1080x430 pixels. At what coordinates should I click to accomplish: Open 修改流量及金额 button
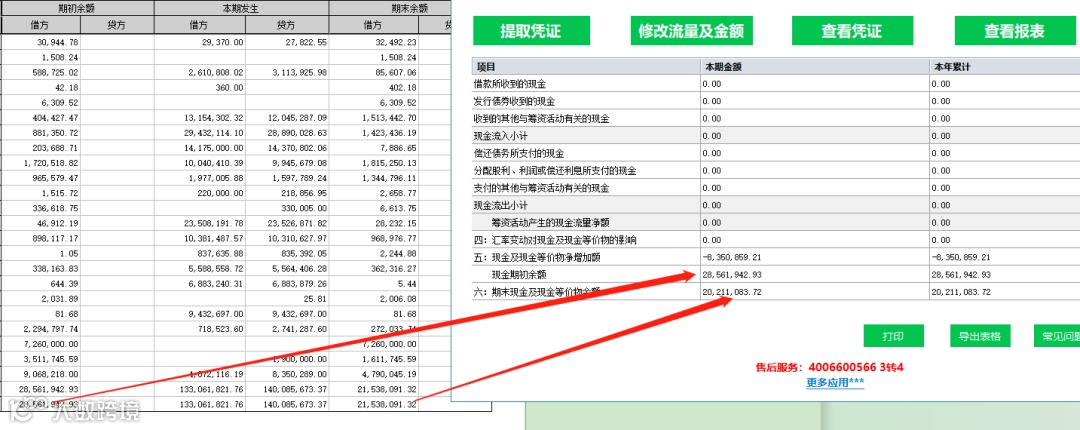(692, 31)
